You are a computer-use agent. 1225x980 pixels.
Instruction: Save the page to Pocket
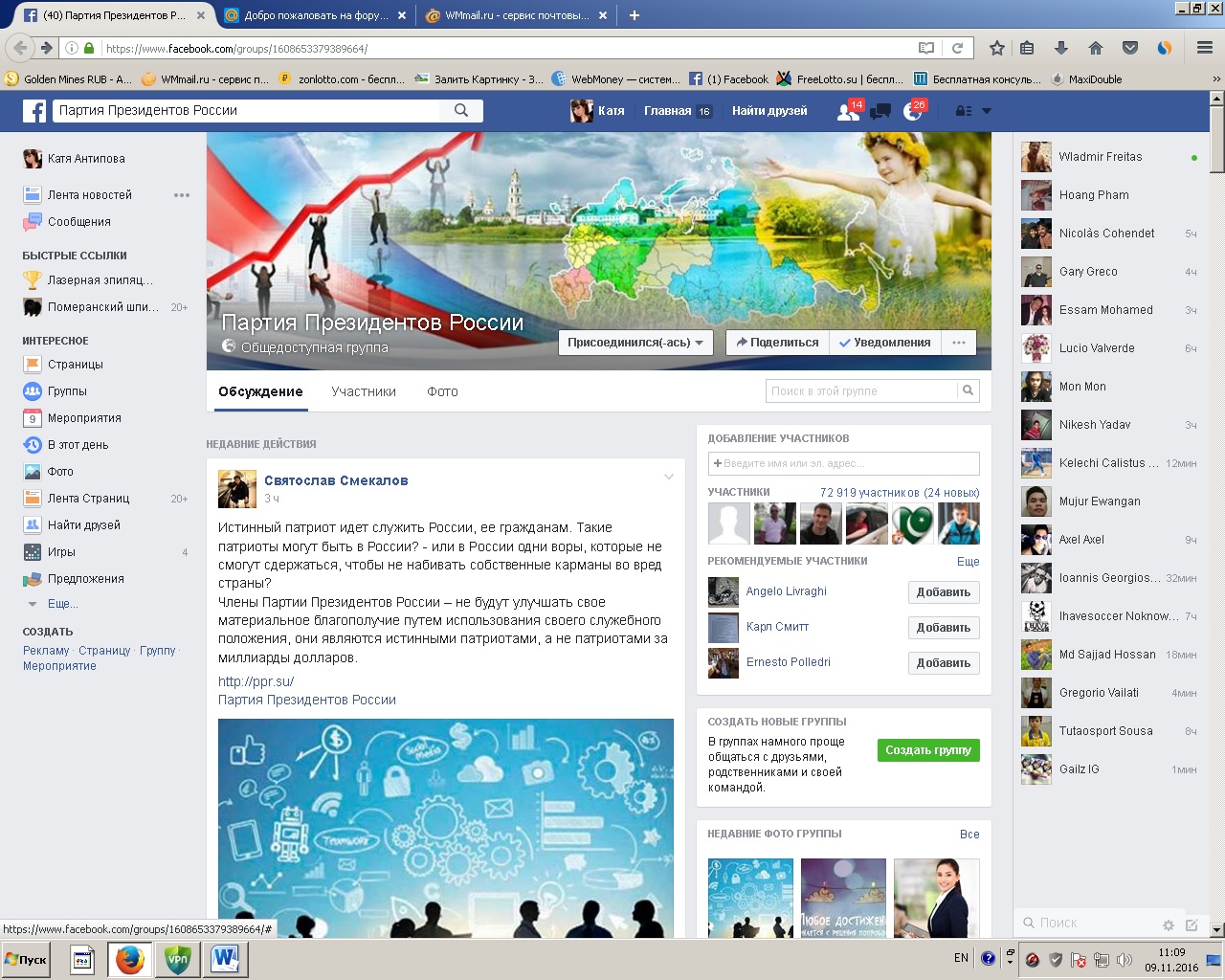pos(1130,48)
